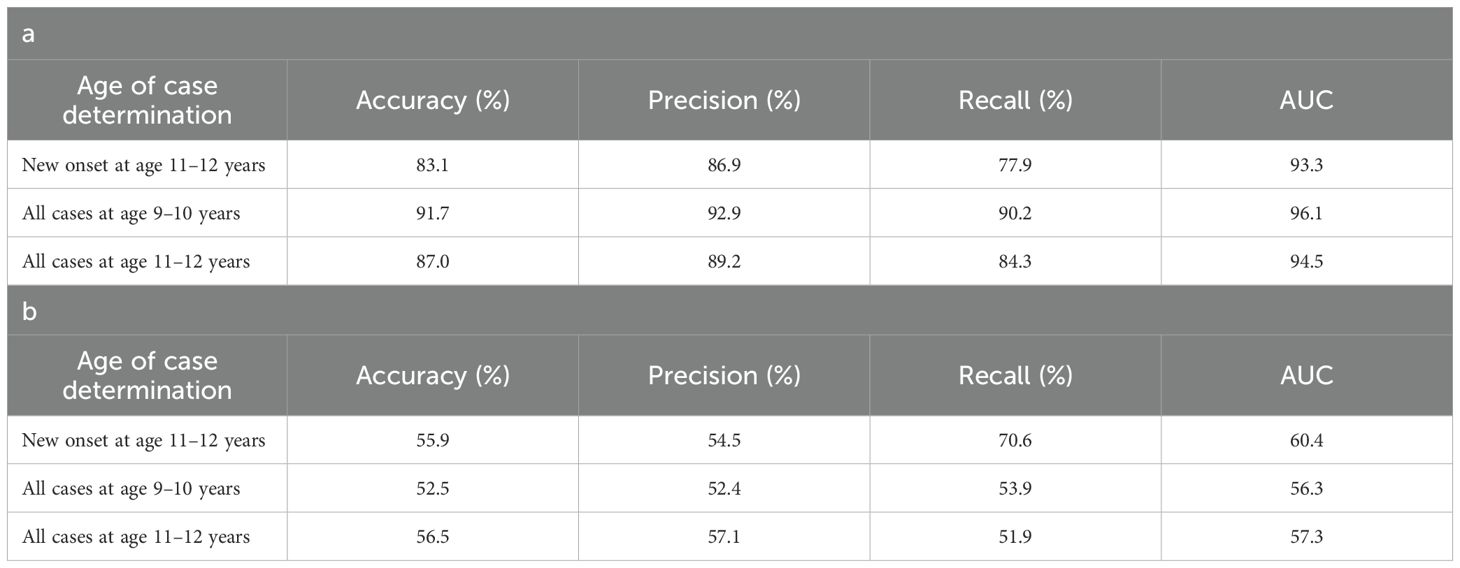Image resolution: width=1460 pixels, height=568 pixels.
Task: Select the accuracy value 83.1
Action: click(x=432, y=165)
